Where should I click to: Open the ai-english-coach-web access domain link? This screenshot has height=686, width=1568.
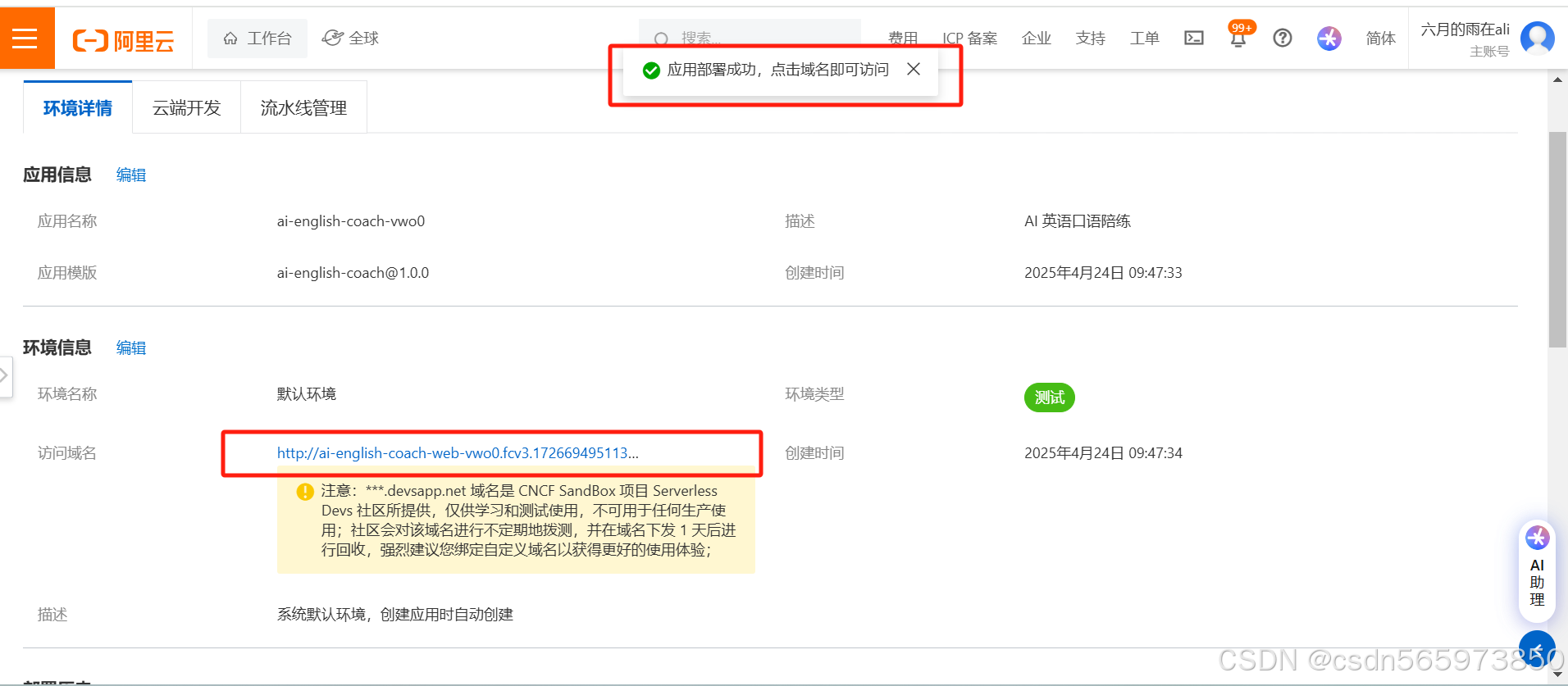click(x=458, y=453)
